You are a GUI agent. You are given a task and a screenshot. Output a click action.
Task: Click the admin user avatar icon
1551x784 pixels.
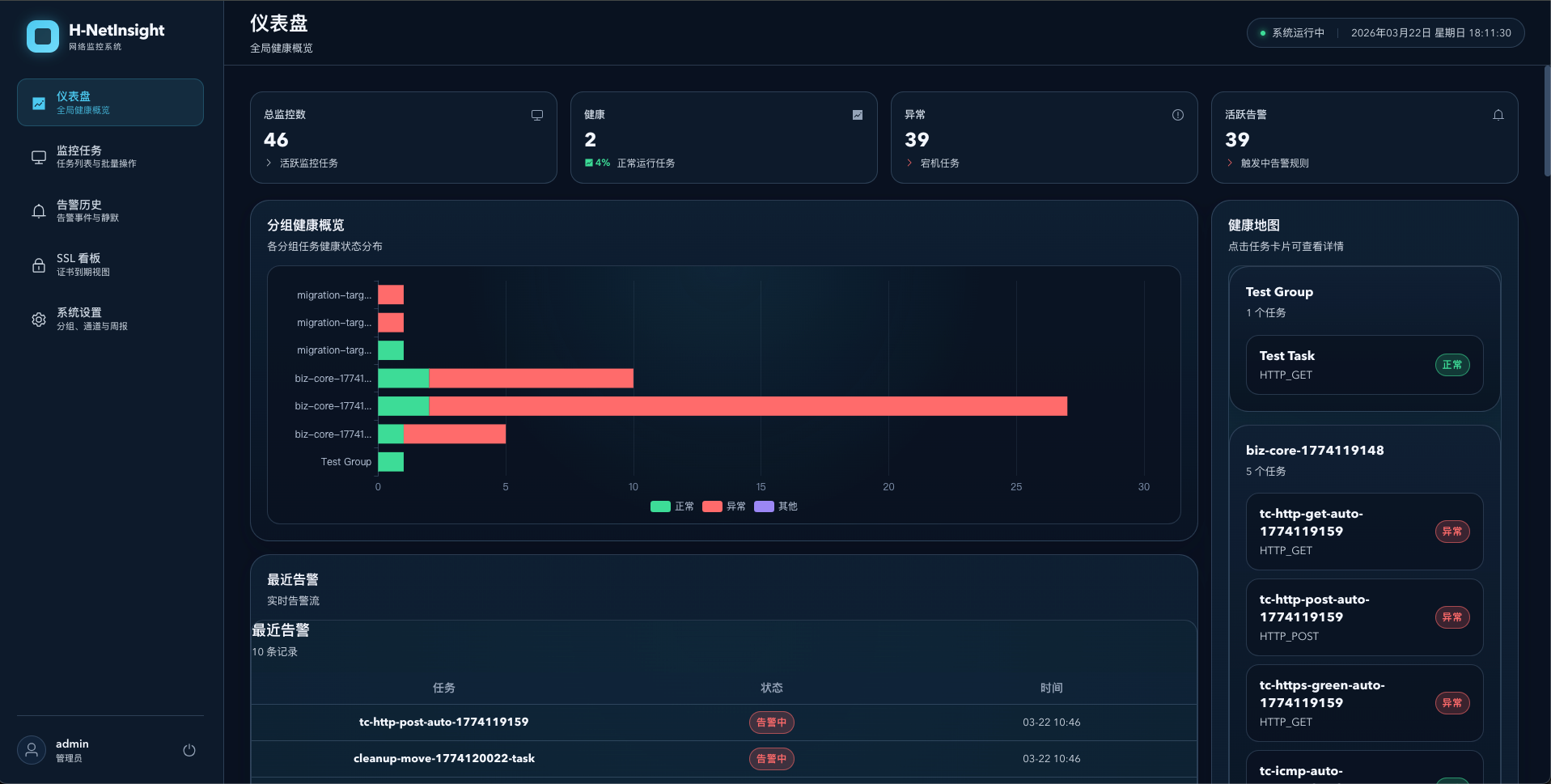[32, 750]
